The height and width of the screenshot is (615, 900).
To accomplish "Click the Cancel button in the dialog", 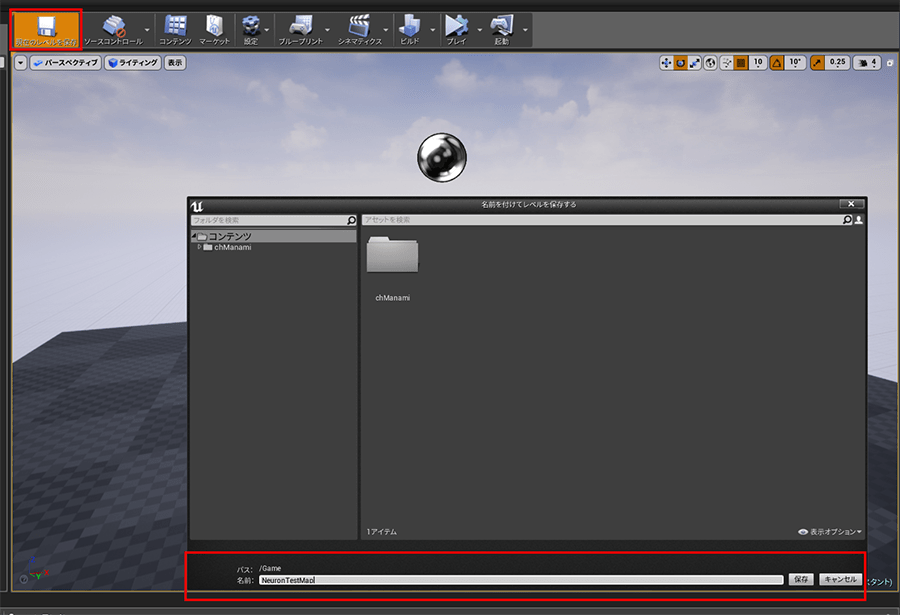I will point(839,579).
